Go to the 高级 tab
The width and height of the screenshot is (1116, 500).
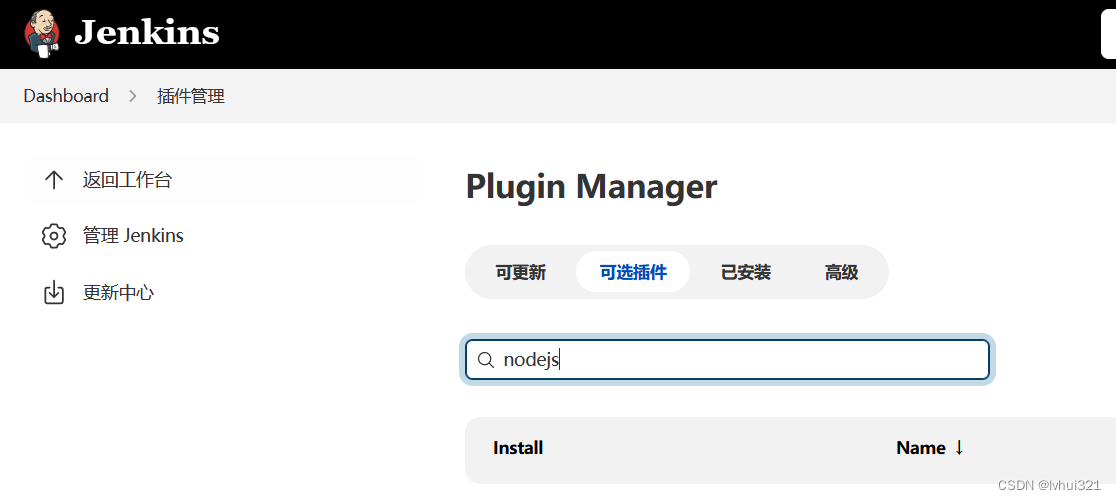(x=842, y=272)
